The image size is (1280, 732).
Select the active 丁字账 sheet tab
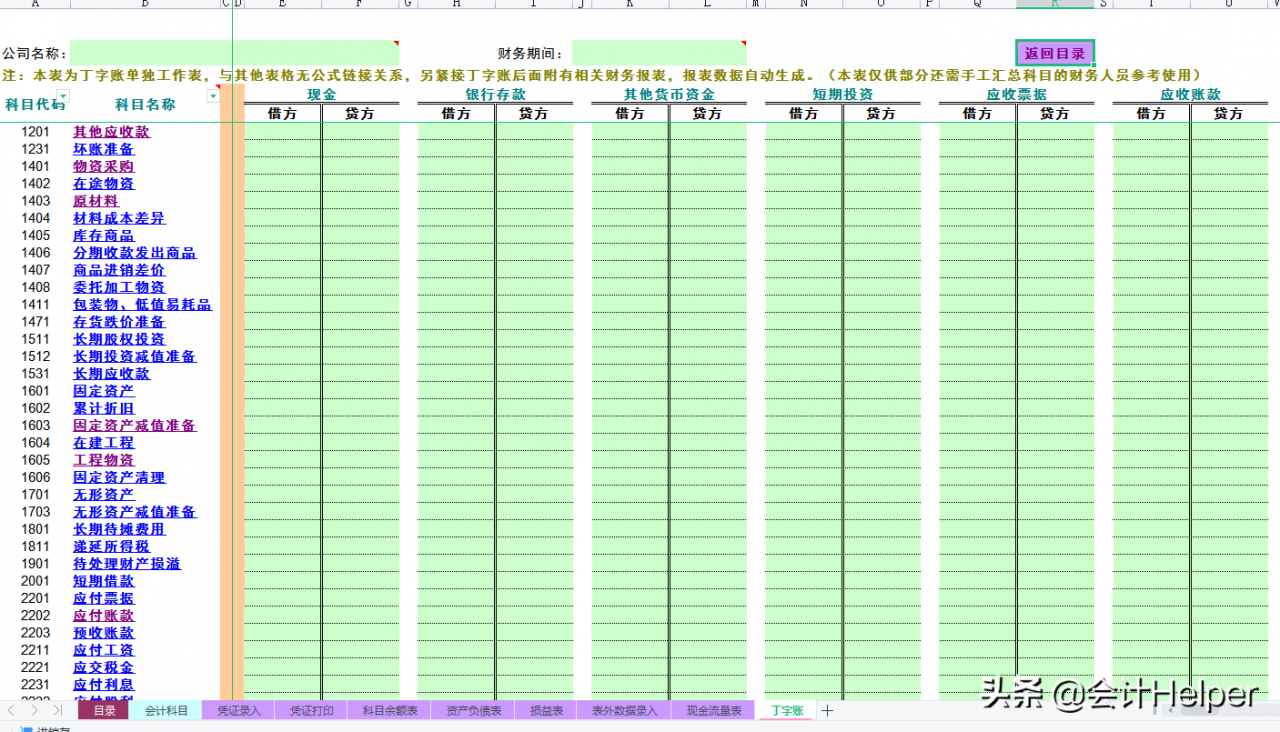pos(787,711)
